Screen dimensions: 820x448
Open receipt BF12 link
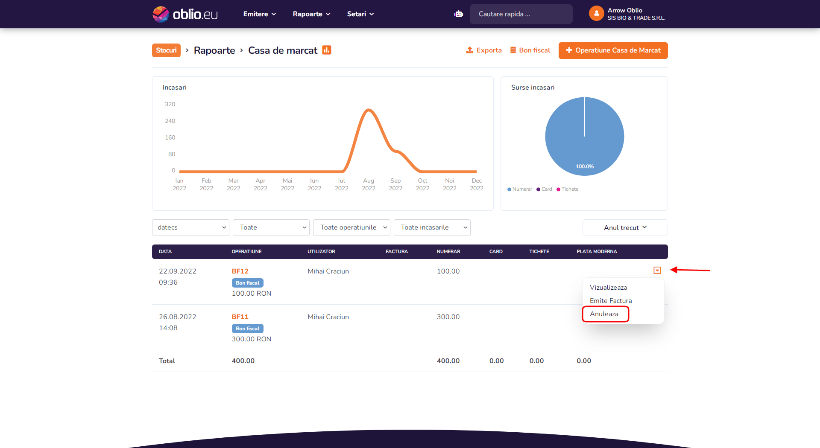240,271
